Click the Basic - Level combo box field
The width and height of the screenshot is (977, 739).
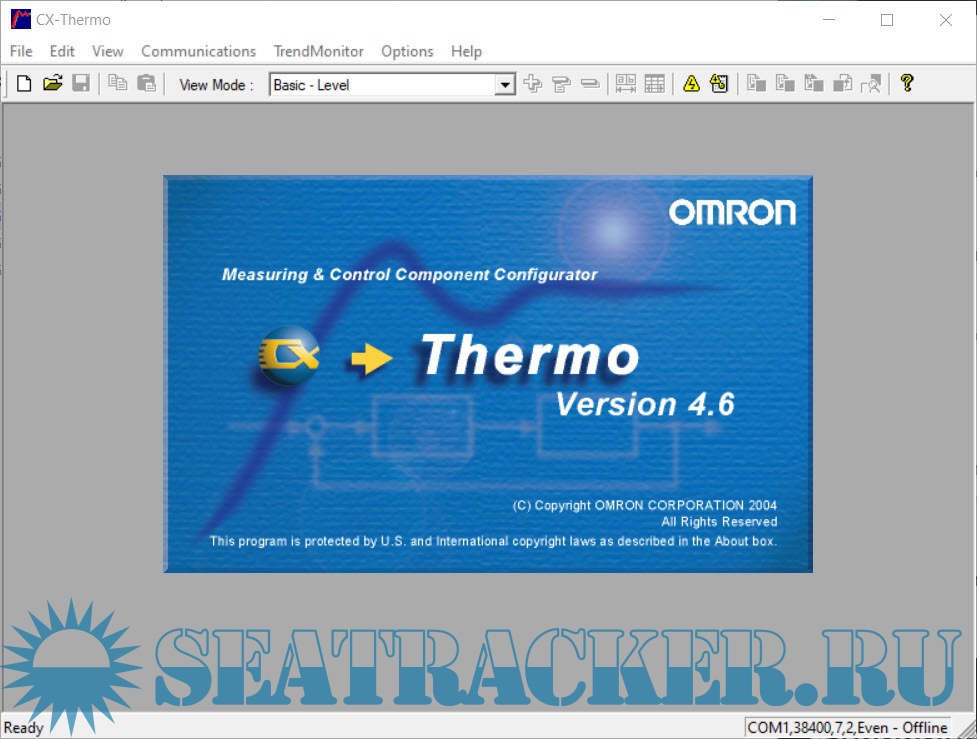382,85
